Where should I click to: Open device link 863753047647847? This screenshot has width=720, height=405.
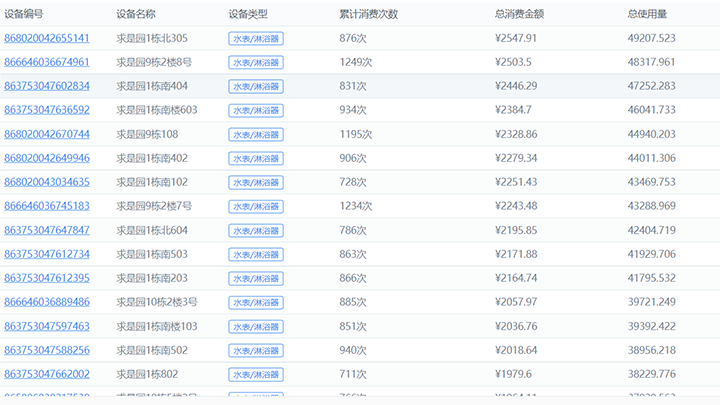[47, 230]
